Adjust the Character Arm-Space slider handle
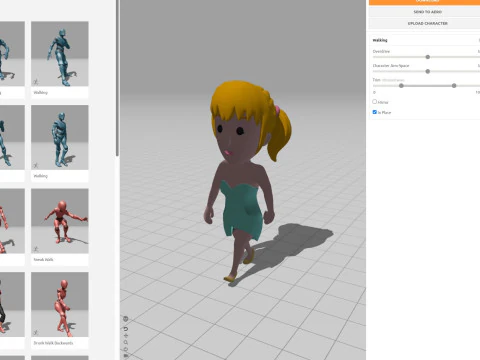The image size is (480, 360). point(428,71)
